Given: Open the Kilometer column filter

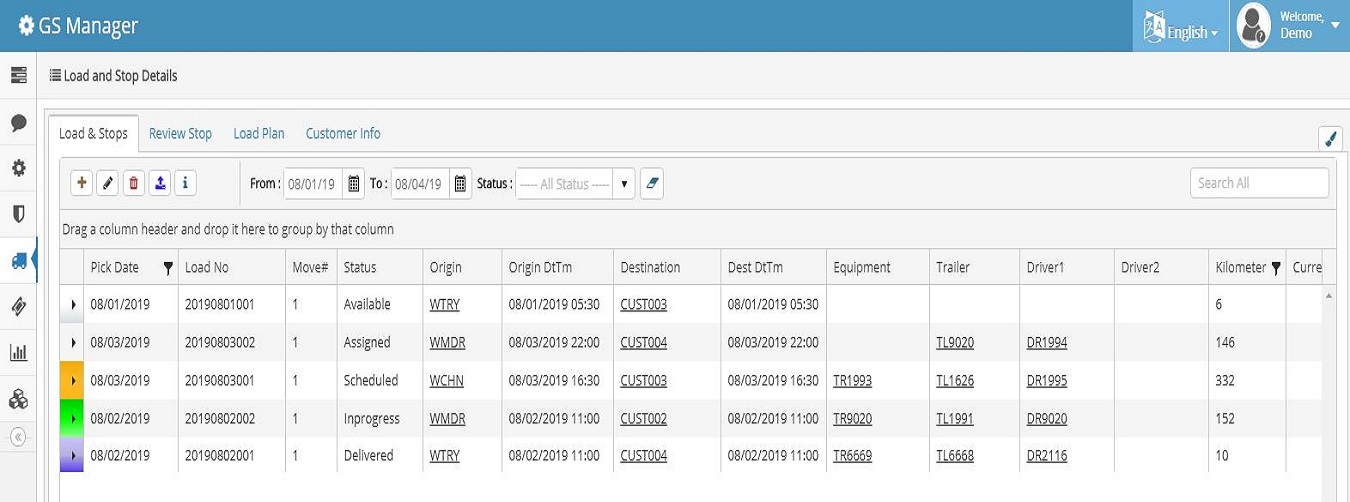Looking at the screenshot, I should coord(1276,268).
